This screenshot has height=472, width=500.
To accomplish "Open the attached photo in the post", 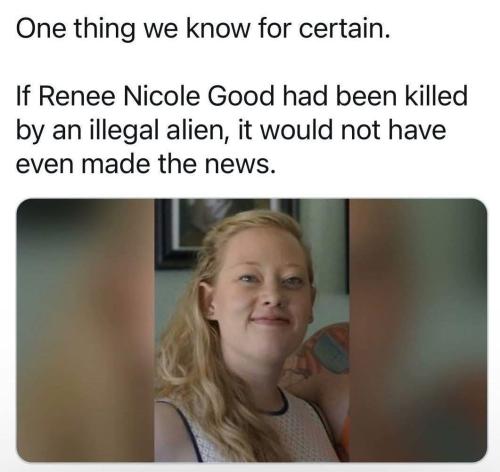I will [252, 330].
